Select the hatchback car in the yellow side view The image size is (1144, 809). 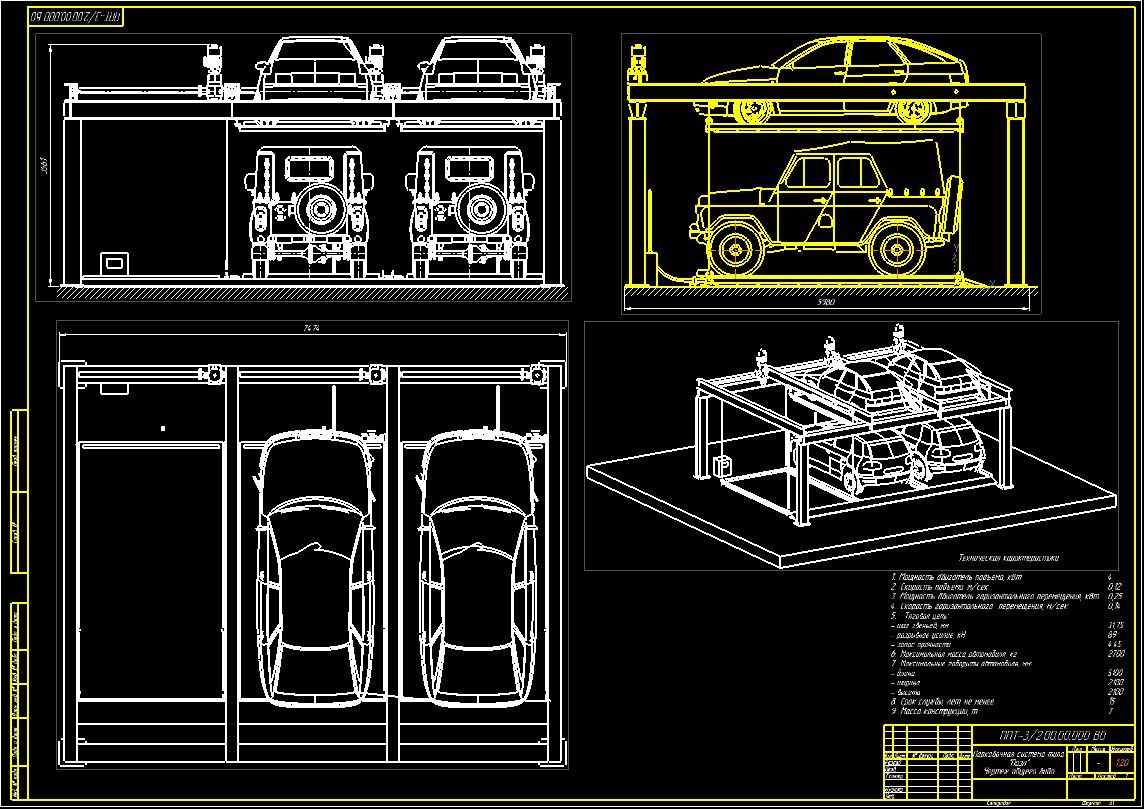[x=834, y=81]
